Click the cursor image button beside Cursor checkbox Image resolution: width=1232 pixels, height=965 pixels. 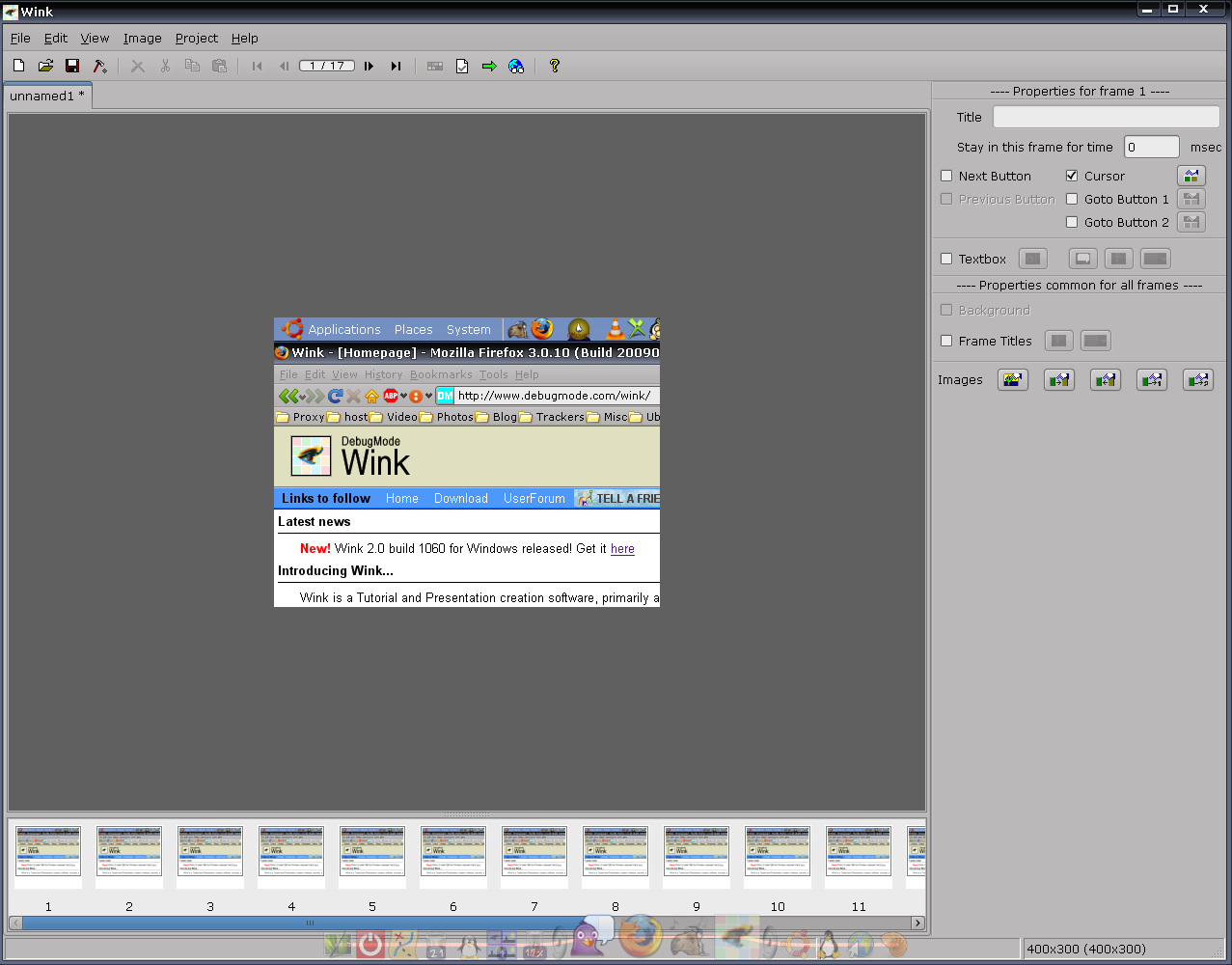(x=1191, y=176)
